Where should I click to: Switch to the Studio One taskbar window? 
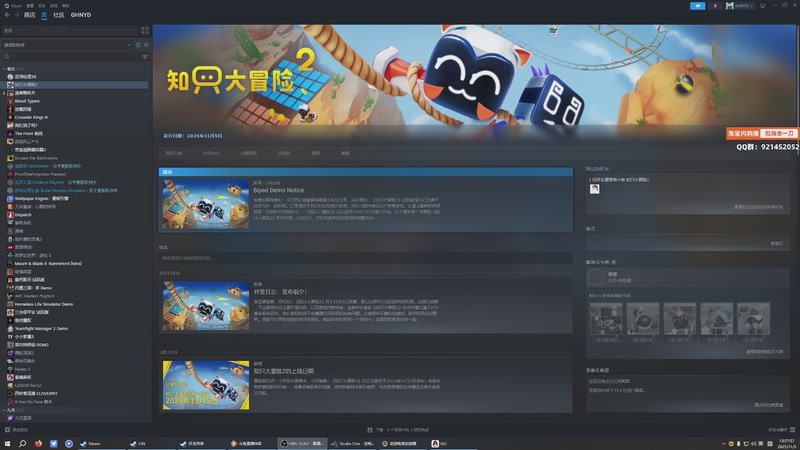(x=353, y=443)
